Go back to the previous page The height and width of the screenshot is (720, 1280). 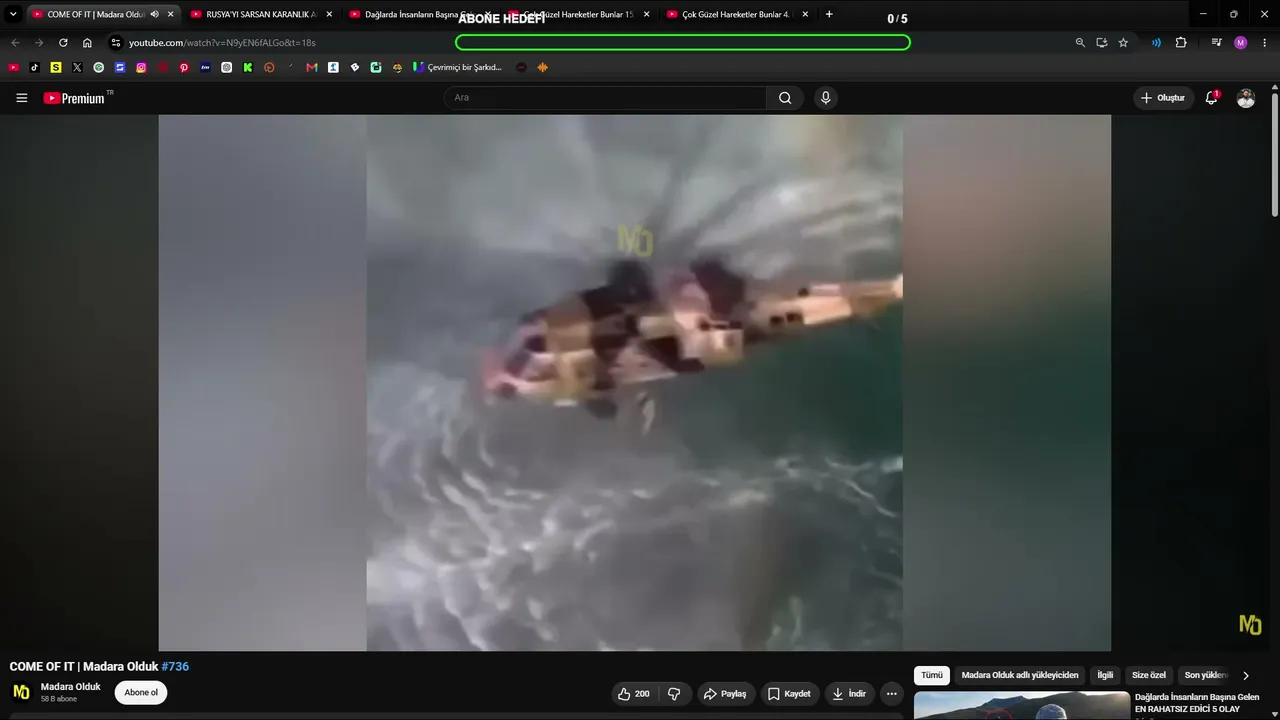coord(15,43)
